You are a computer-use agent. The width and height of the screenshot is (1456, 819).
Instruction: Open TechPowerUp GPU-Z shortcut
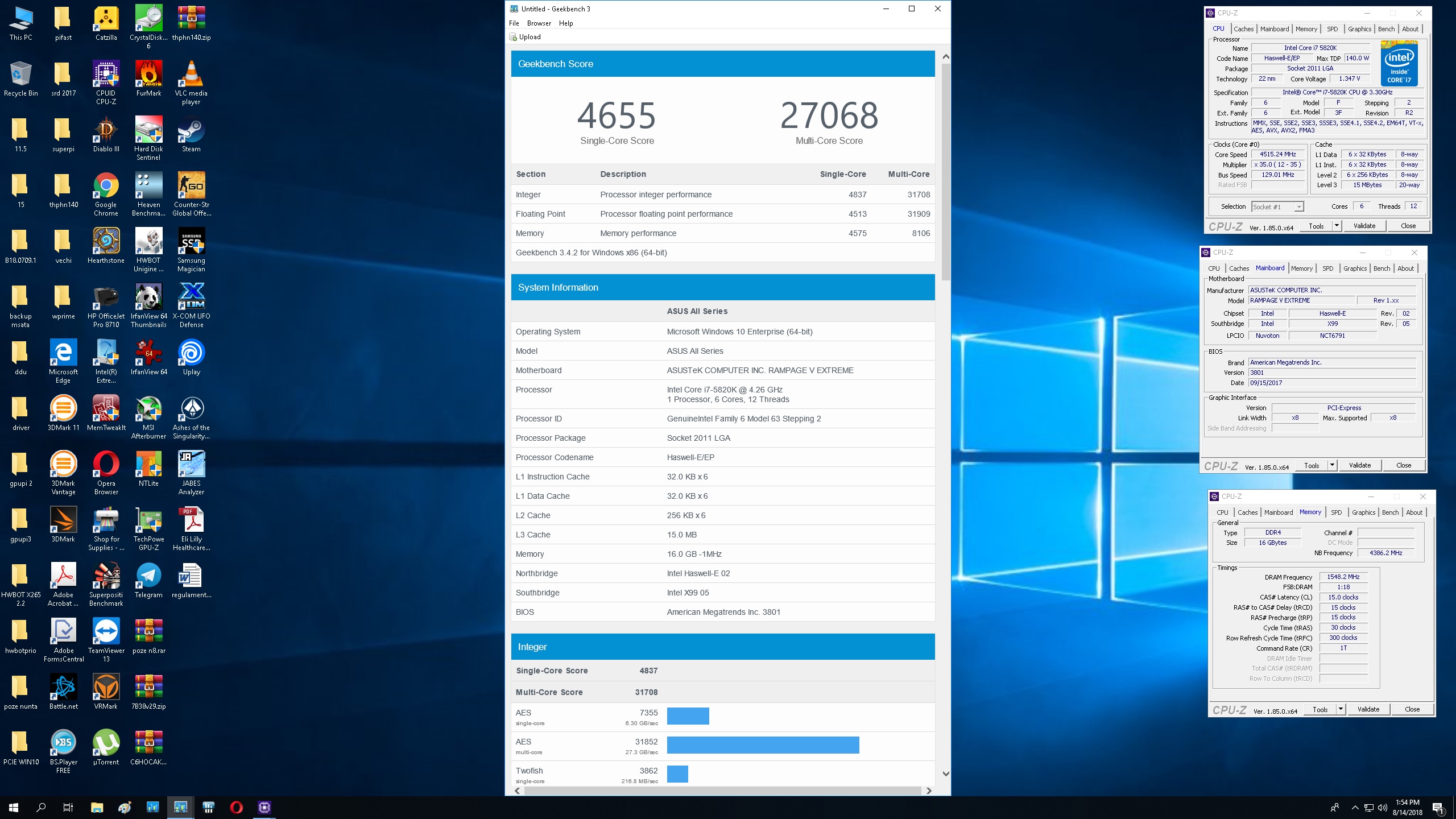pyautogui.click(x=148, y=529)
